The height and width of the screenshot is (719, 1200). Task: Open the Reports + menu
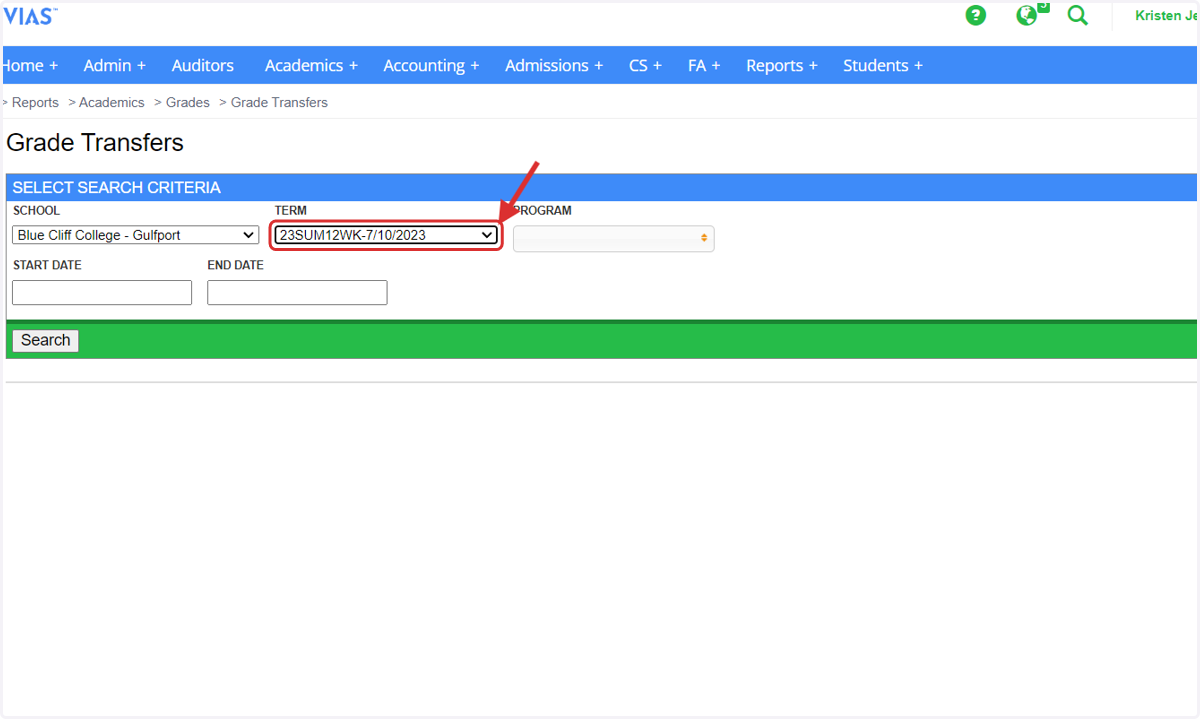(x=782, y=66)
